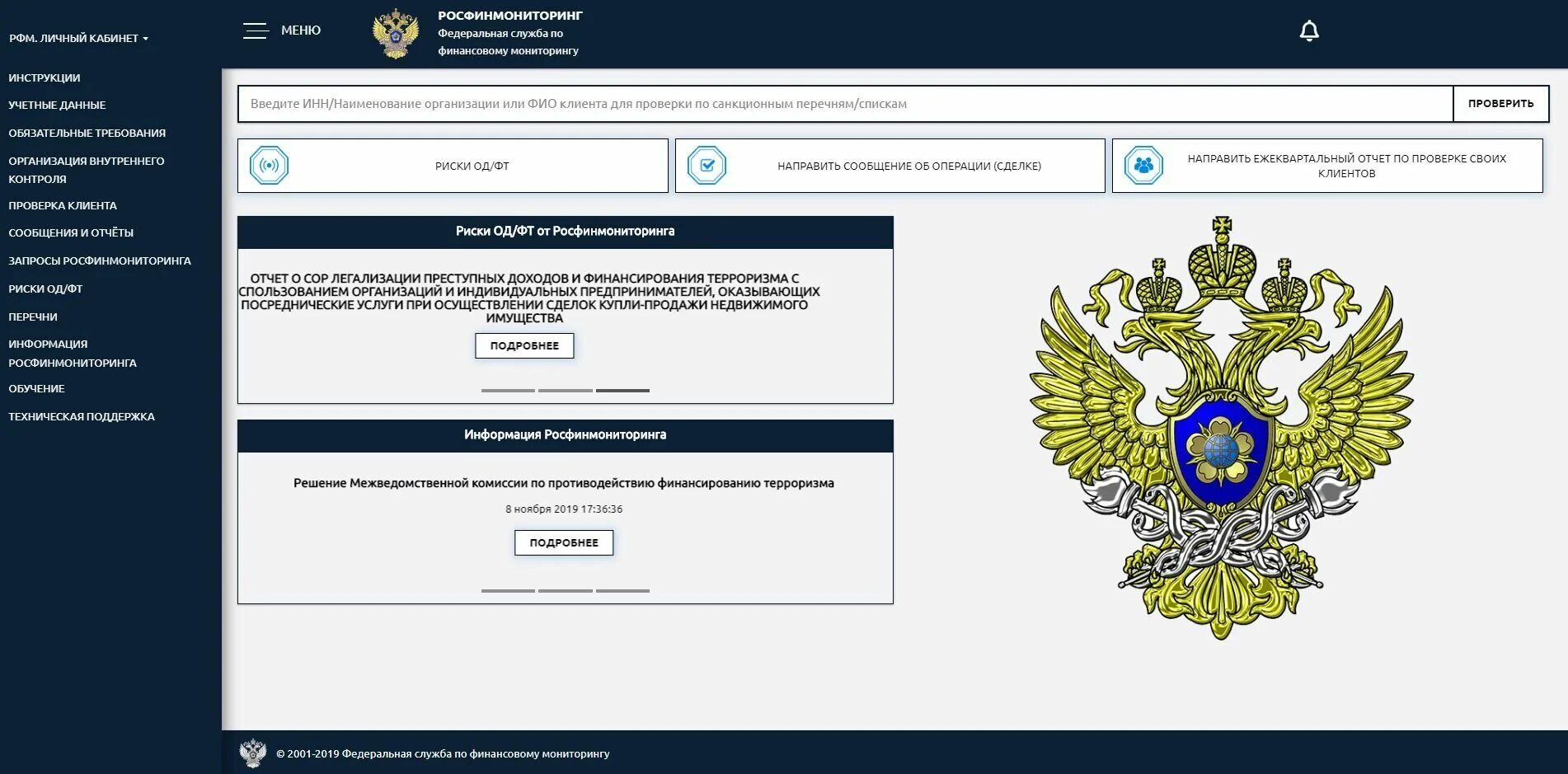Click the Риски ОД/ФТ signal icon
Image resolution: width=1568 pixels, height=774 pixels.
269,166
